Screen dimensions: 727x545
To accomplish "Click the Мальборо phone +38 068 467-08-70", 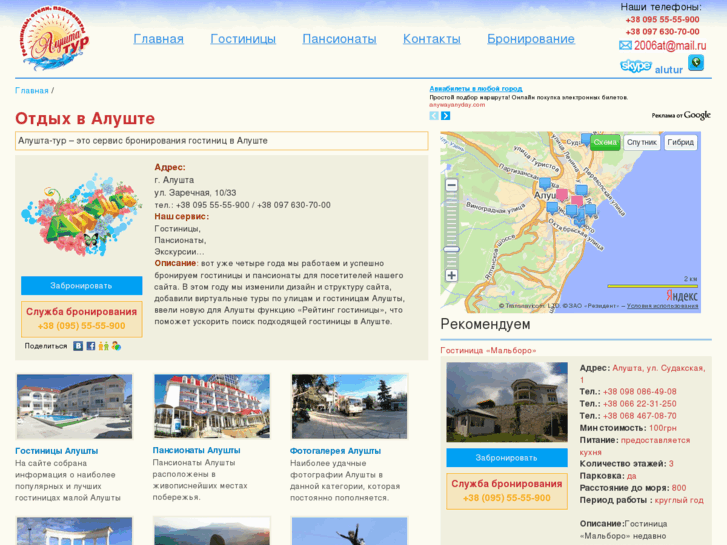I will tap(639, 416).
